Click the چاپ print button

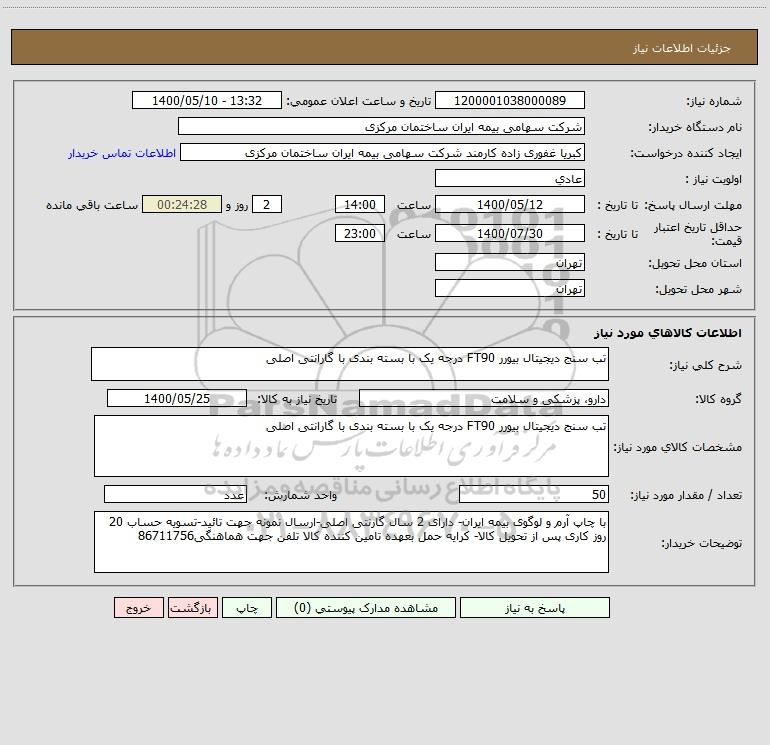pyautogui.click(x=247, y=607)
